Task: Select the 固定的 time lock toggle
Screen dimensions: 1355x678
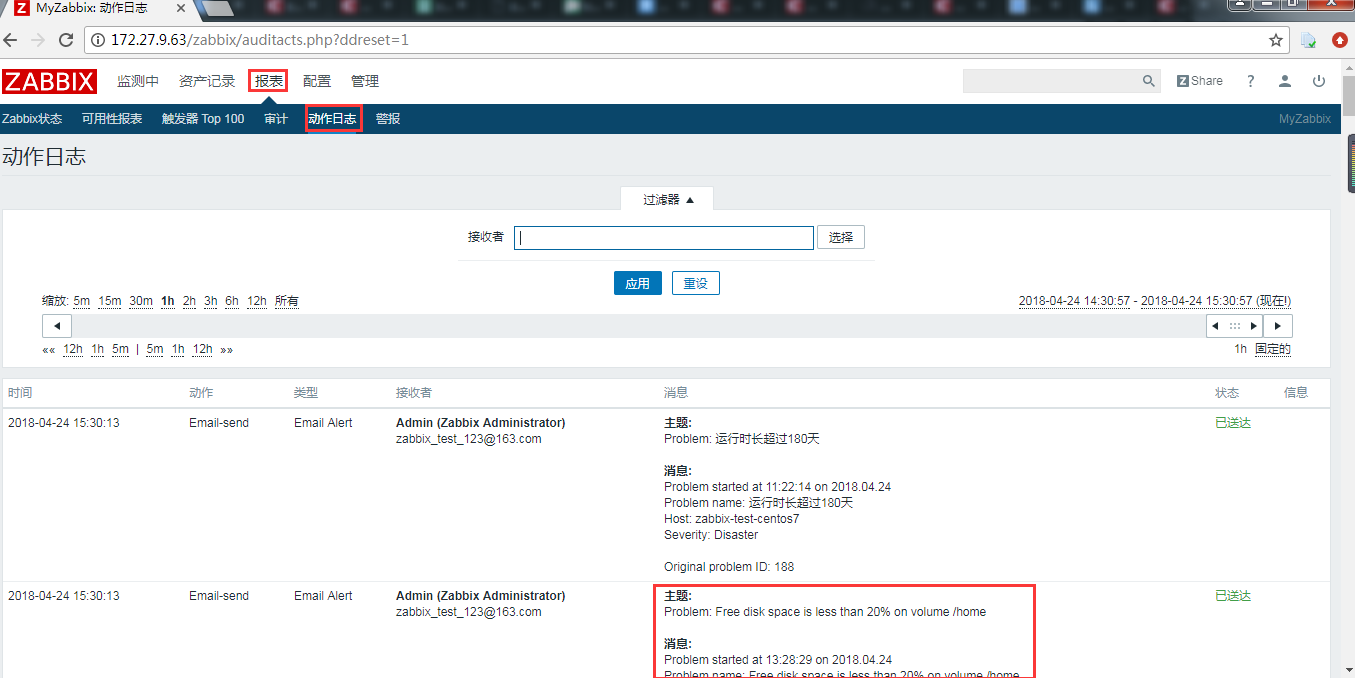Action: (1272, 349)
